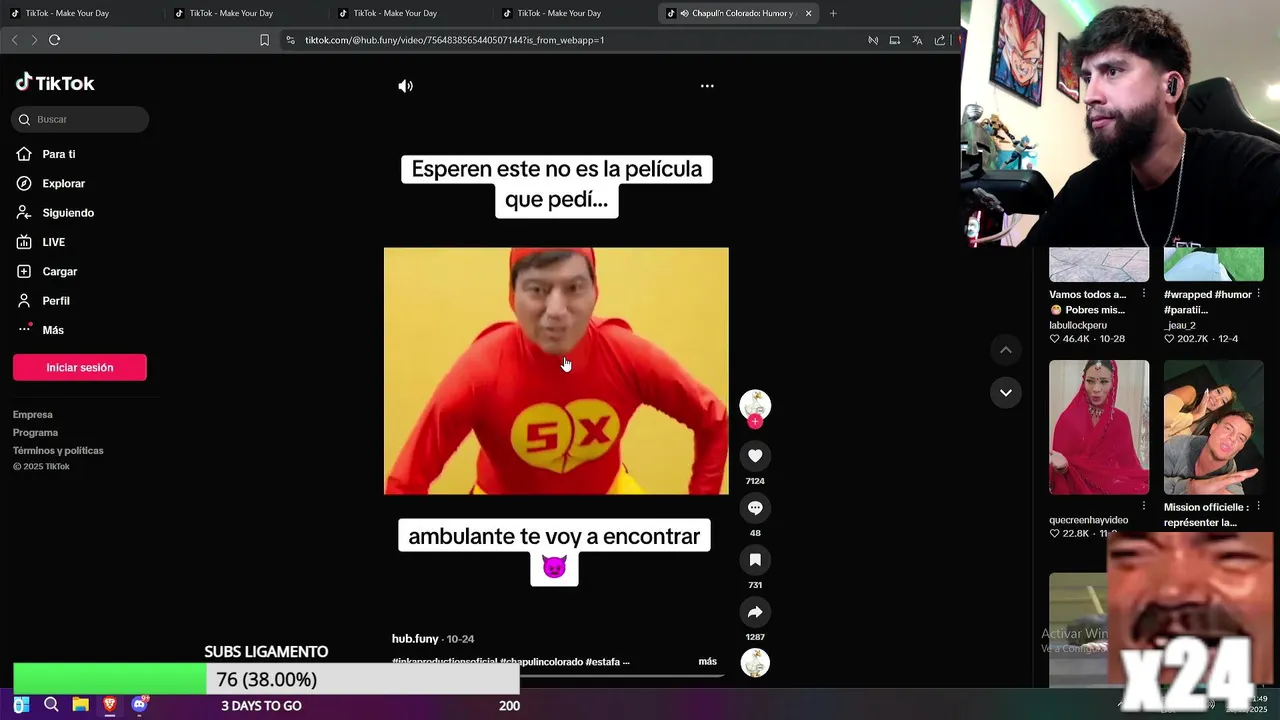Share the video with the arrow icon

click(755, 612)
